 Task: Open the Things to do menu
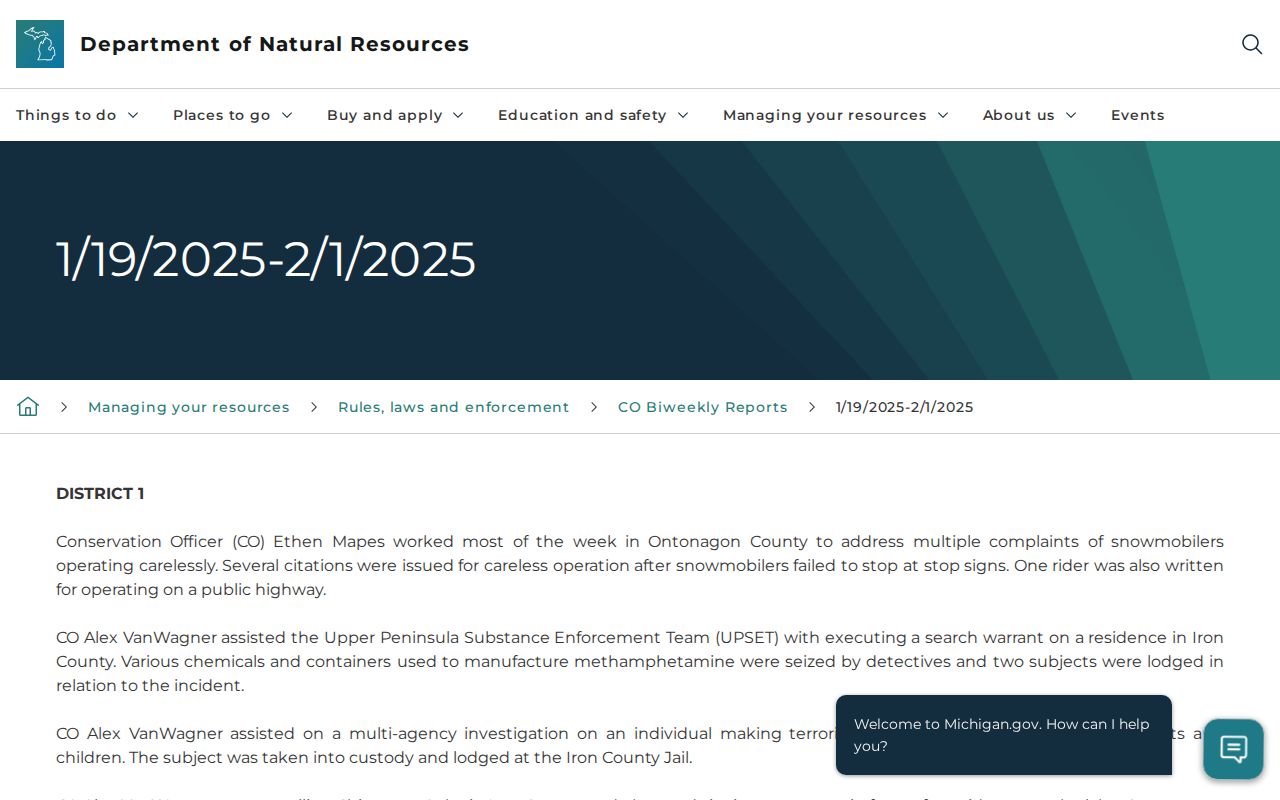click(77, 115)
